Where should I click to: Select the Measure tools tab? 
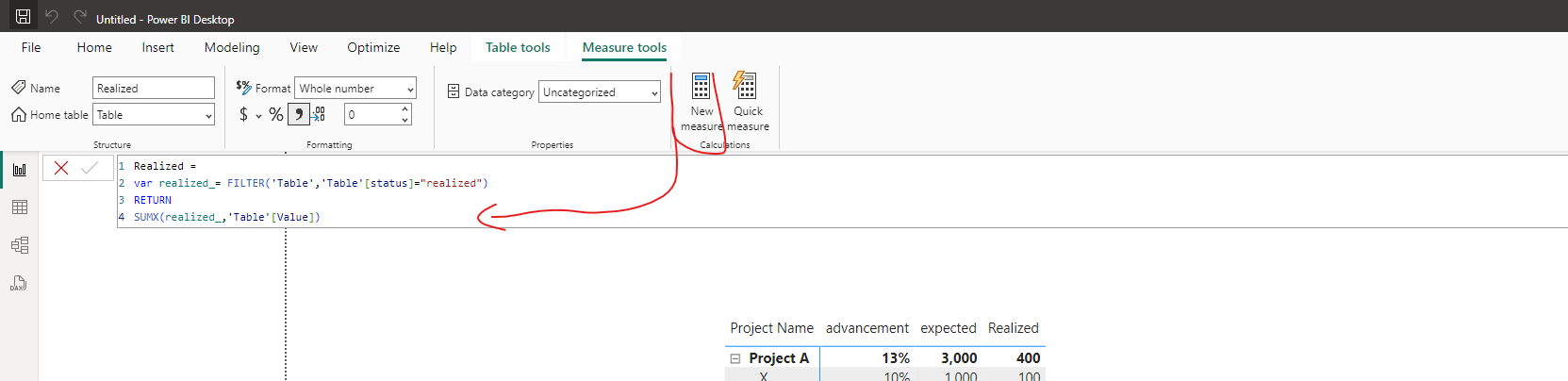624,47
